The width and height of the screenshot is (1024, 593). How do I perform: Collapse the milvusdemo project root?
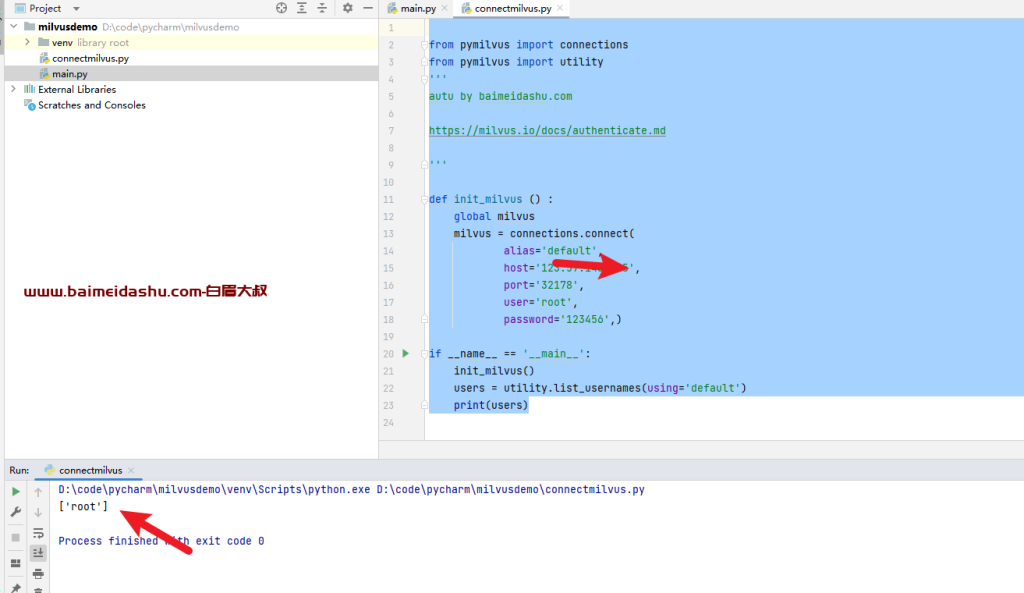click(13, 27)
